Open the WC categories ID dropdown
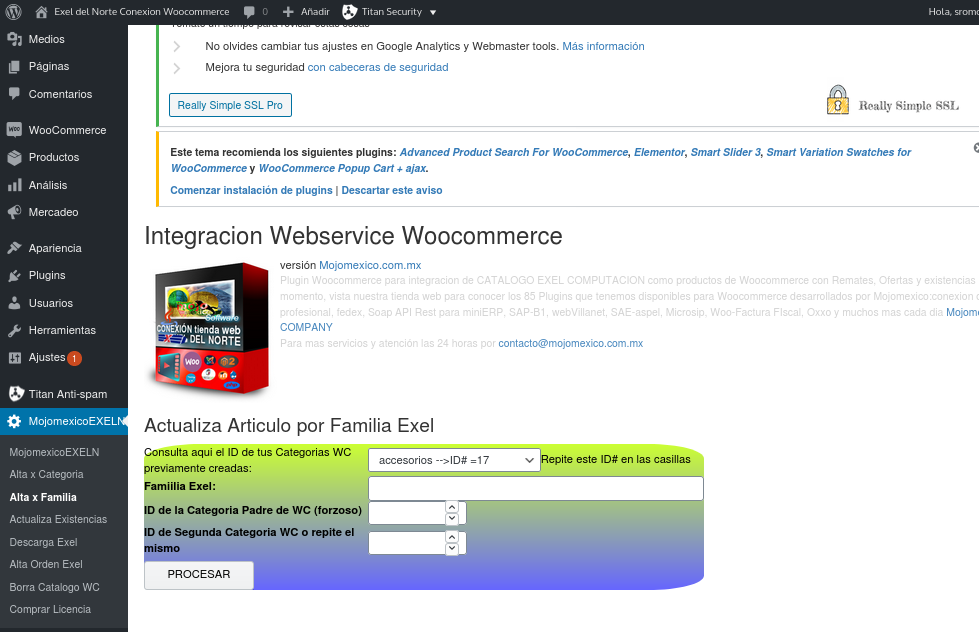This screenshot has width=979, height=632. pyautogui.click(x=454, y=460)
